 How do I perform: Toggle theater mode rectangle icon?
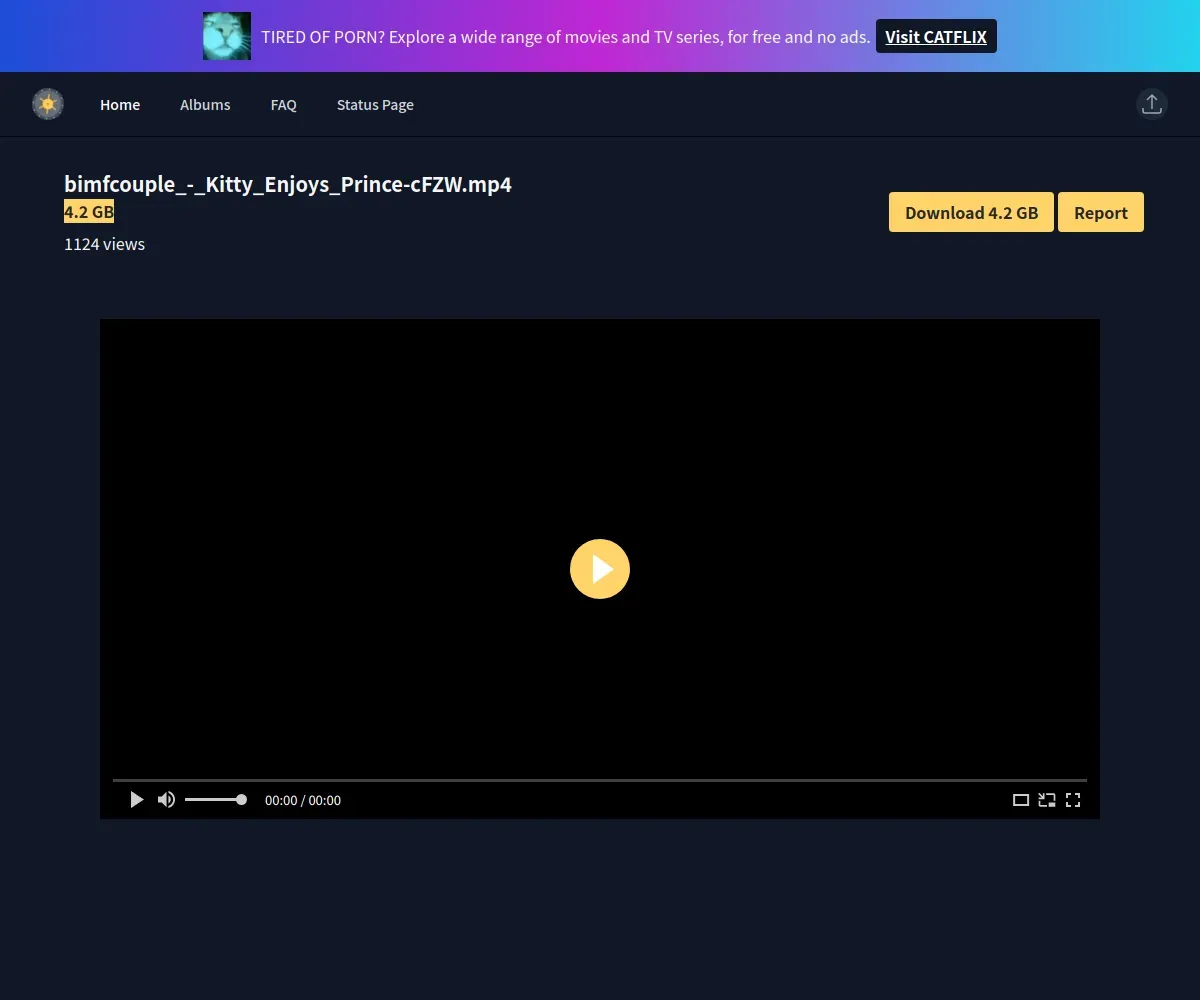1021,800
